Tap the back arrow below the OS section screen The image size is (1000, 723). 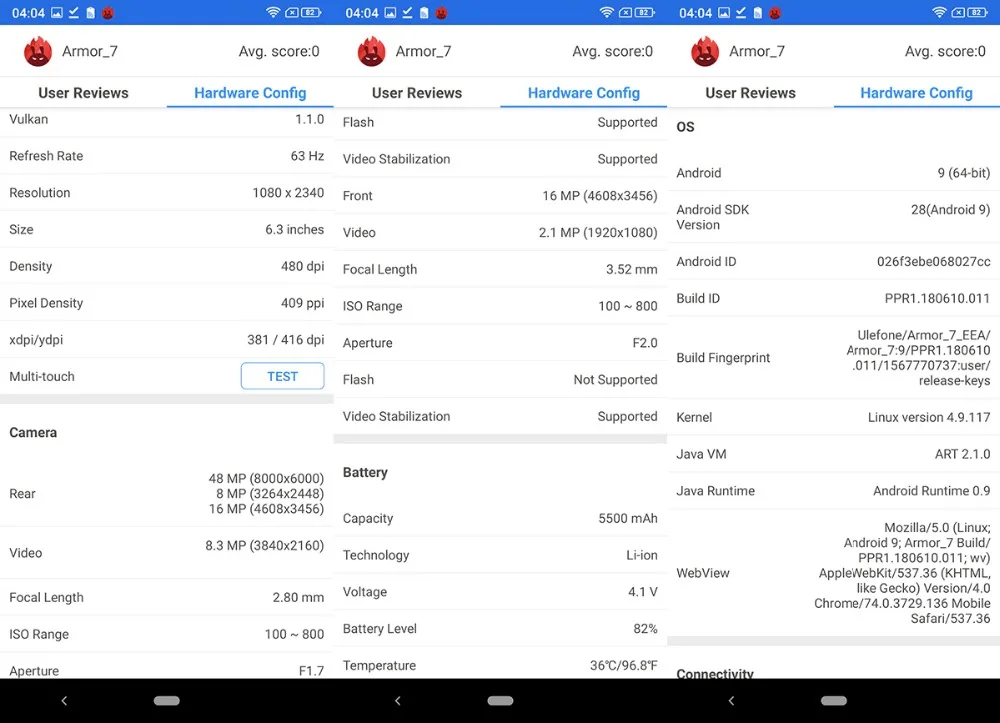click(731, 701)
